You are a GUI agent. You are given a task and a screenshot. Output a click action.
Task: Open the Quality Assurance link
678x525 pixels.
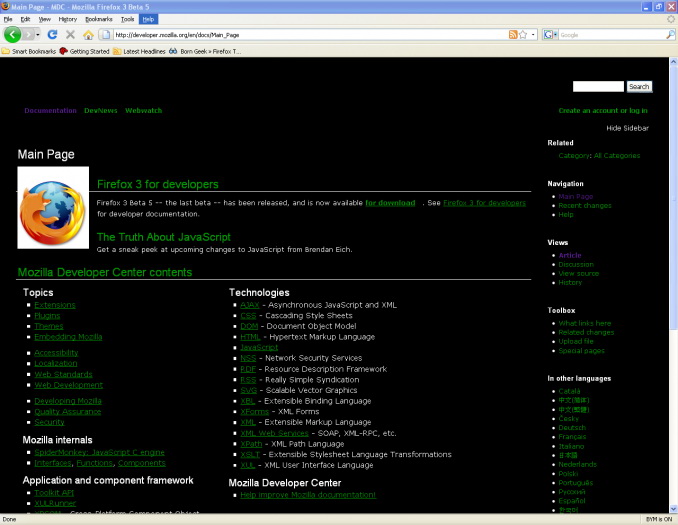click(67, 412)
